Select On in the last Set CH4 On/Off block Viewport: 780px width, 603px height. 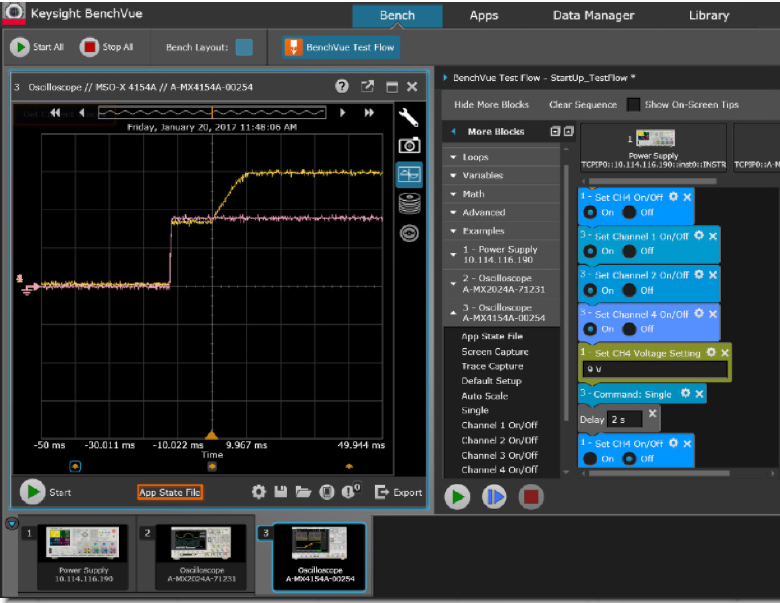pos(590,458)
